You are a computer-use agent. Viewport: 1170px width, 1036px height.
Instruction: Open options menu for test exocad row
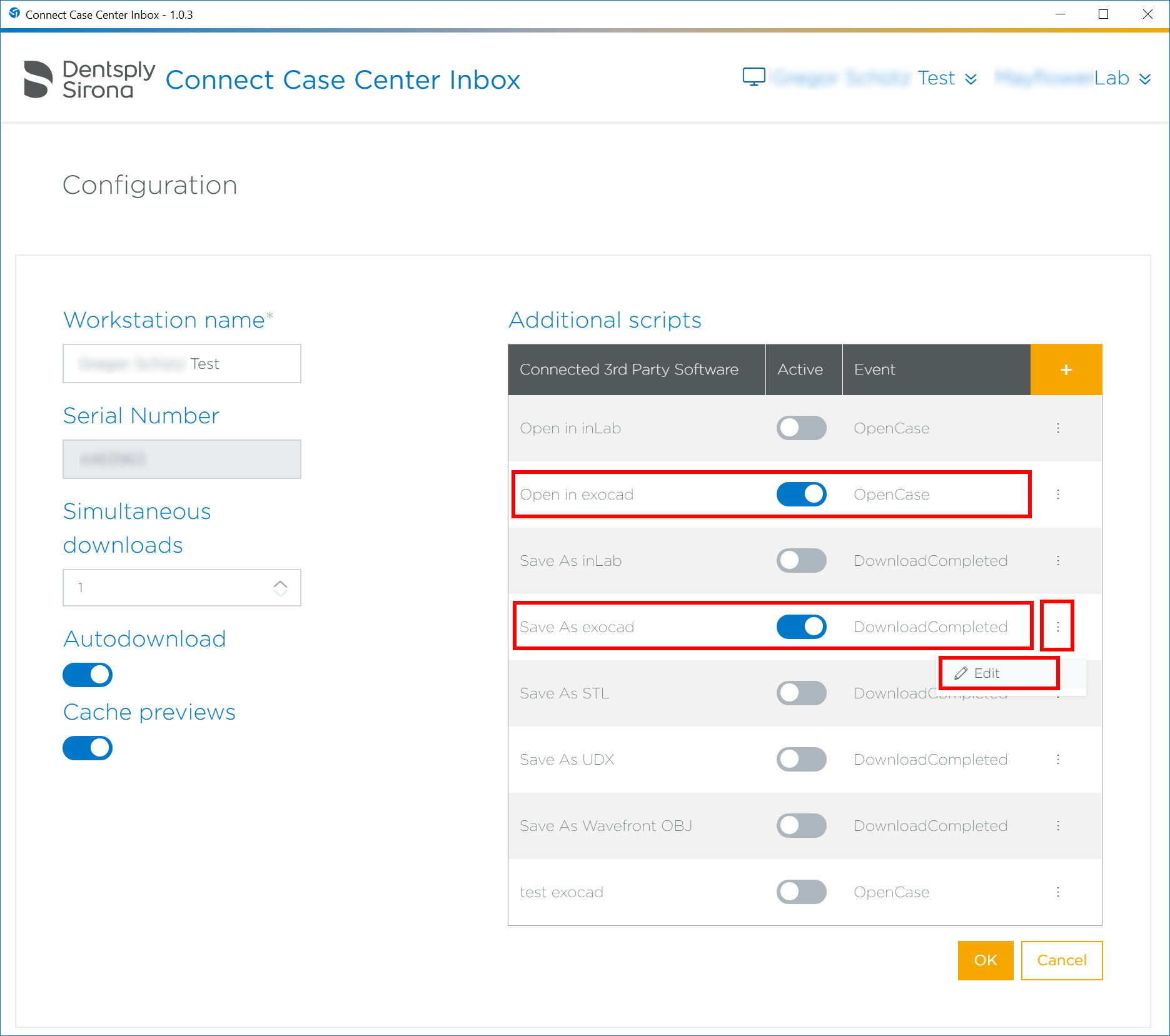[x=1058, y=892]
